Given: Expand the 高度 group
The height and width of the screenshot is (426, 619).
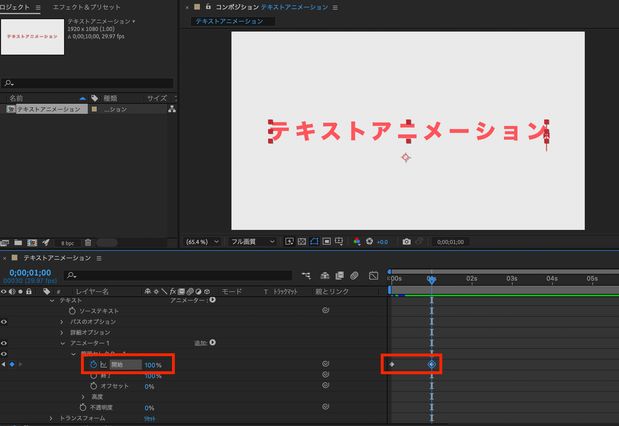Looking at the screenshot, I should [x=83, y=397].
